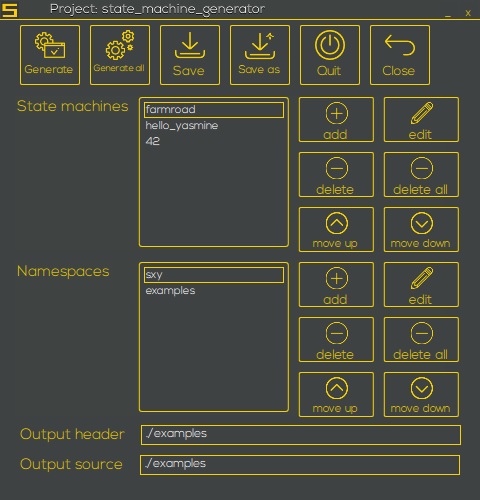Edit the selected namespace
Screen dimensions: 480x500
(x=421, y=285)
